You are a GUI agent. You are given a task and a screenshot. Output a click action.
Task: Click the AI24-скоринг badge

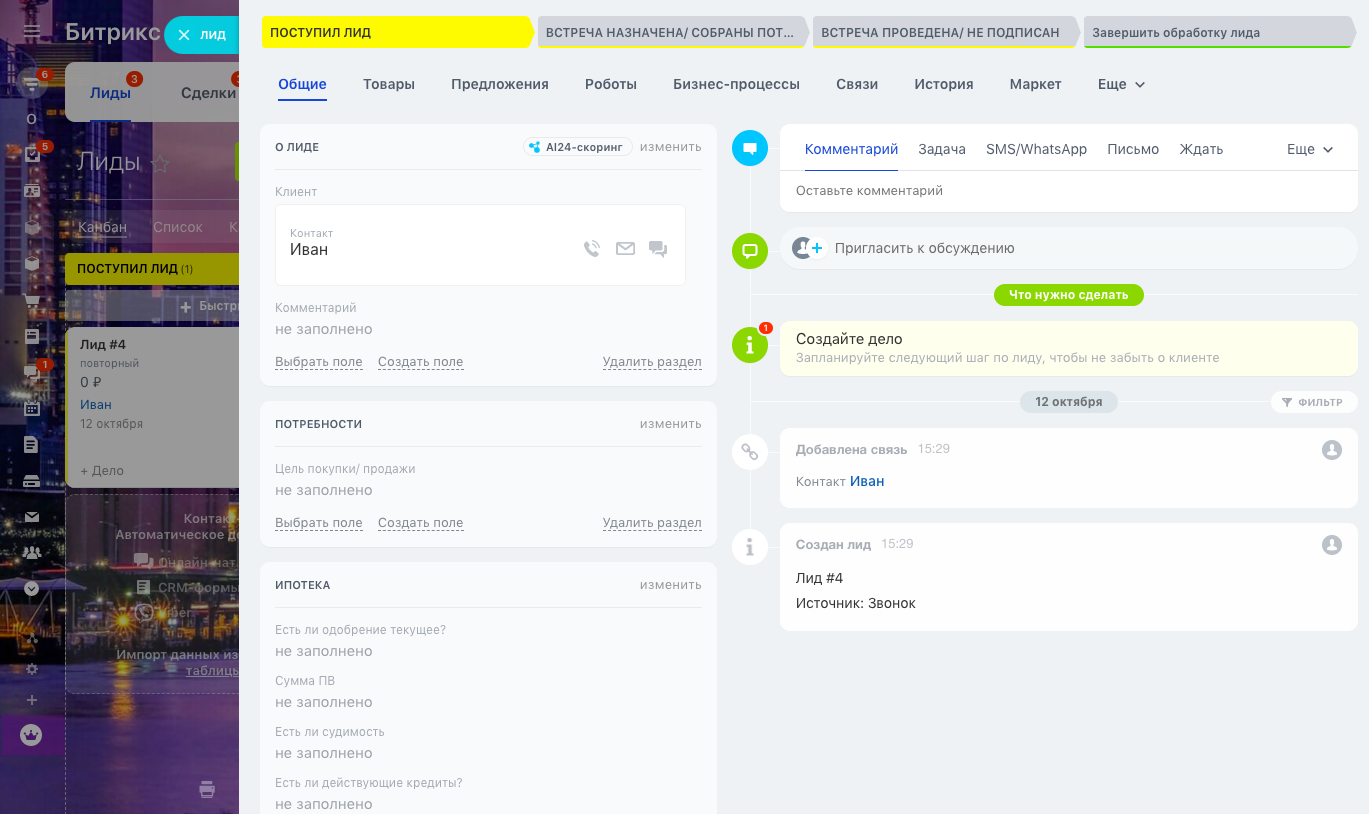pos(578,147)
